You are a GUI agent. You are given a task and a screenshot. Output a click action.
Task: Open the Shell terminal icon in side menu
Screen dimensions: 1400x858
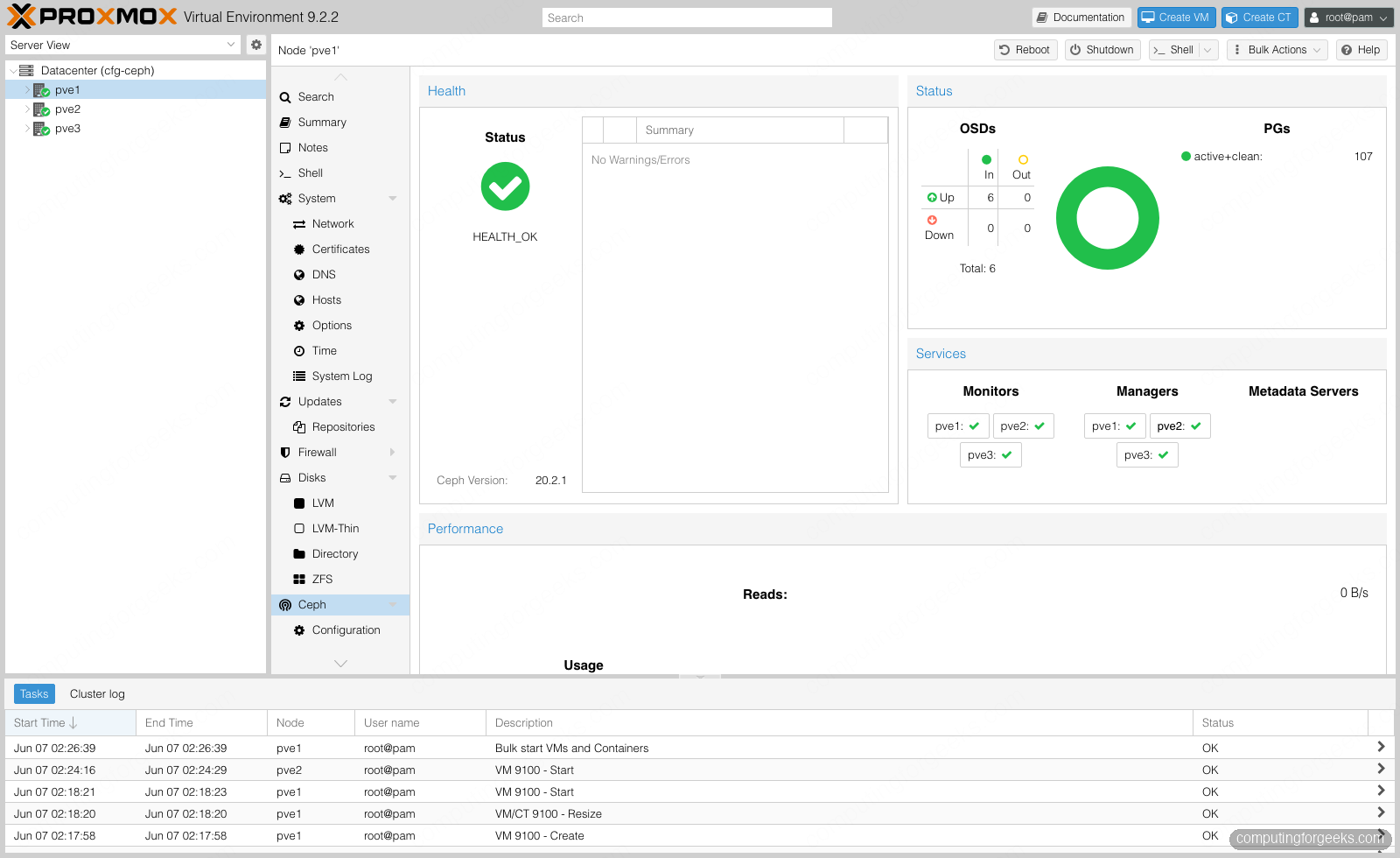(285, 173)
